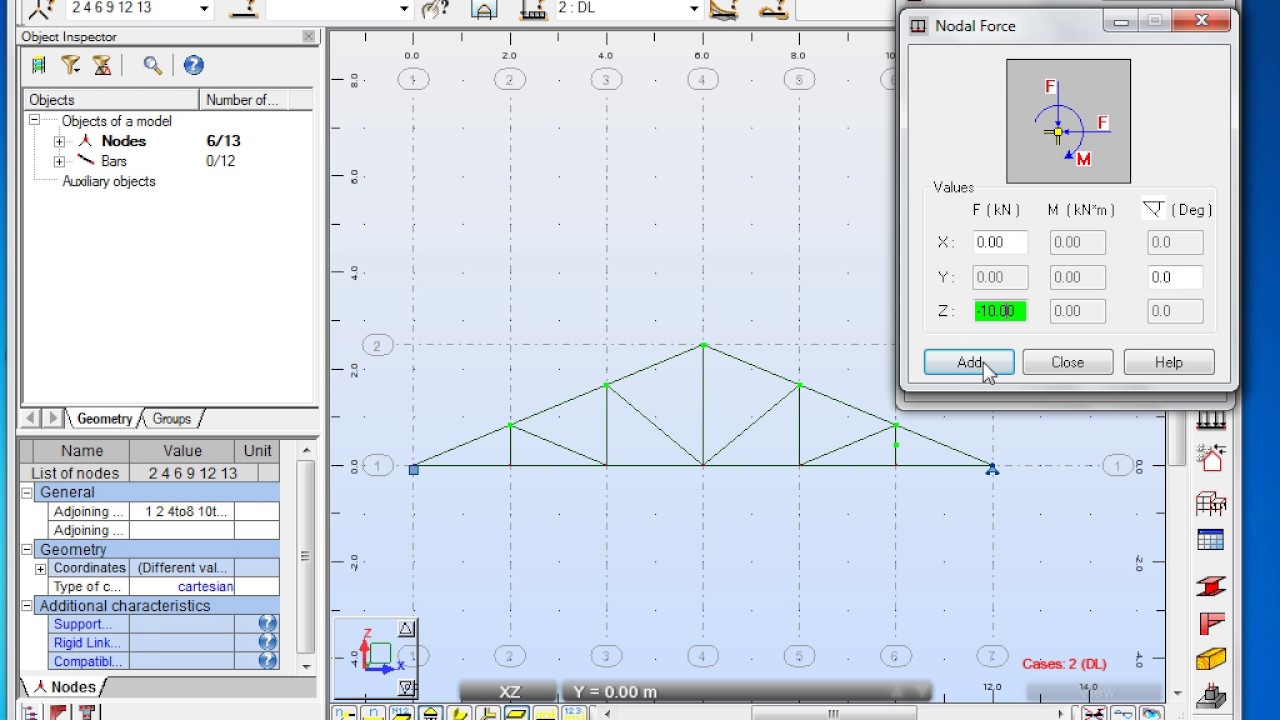Expand the Coordinates property row

(40, 568)
